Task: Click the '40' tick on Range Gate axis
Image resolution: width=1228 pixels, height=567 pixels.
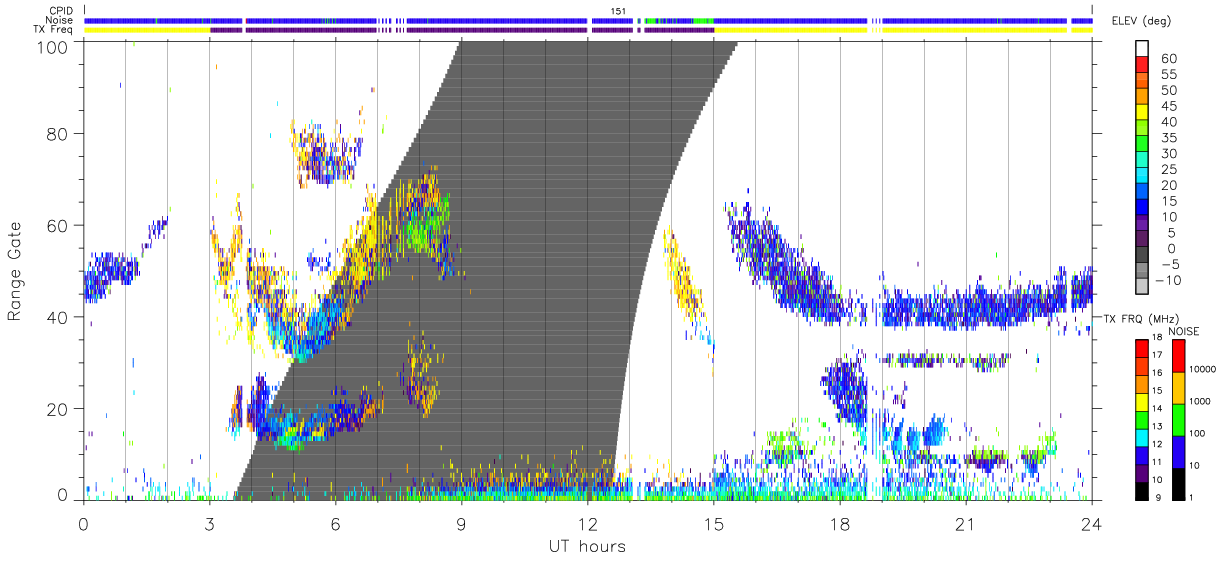Action: pyautogui.click(x=58, y=317)
